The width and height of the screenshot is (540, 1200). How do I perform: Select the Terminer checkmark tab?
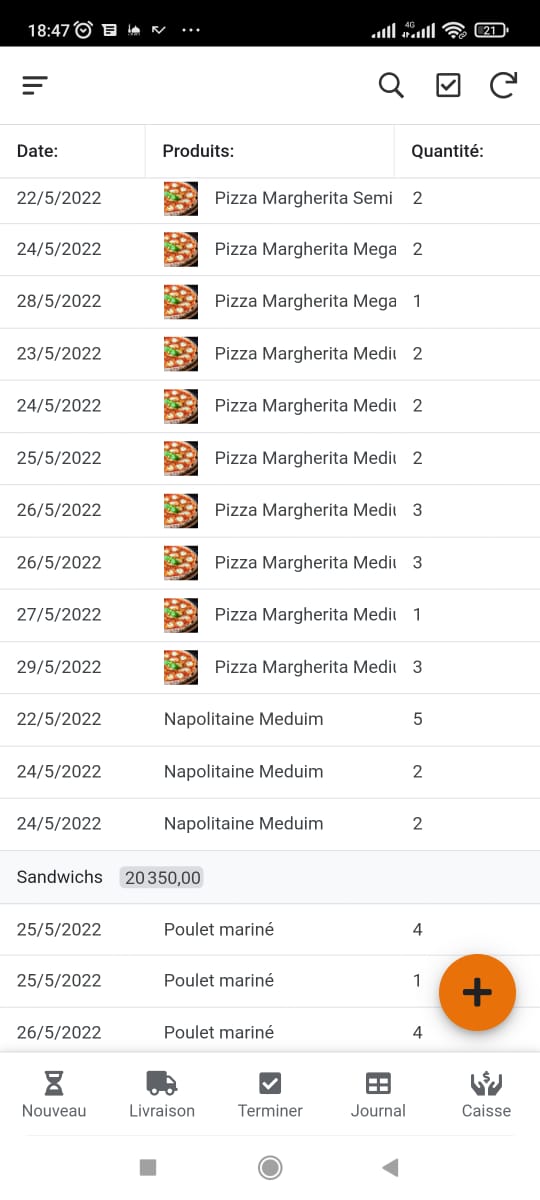pyautogui.click(x=270, y=1095)
